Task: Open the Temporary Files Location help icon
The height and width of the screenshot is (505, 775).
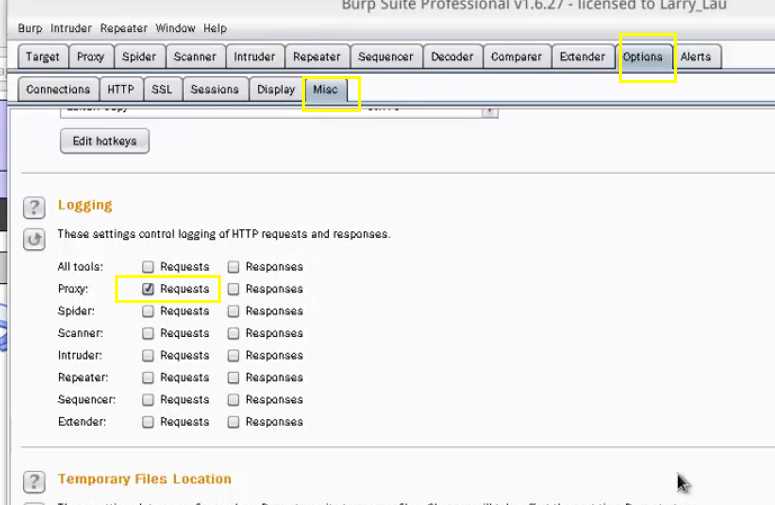Action: click(34, 481)
